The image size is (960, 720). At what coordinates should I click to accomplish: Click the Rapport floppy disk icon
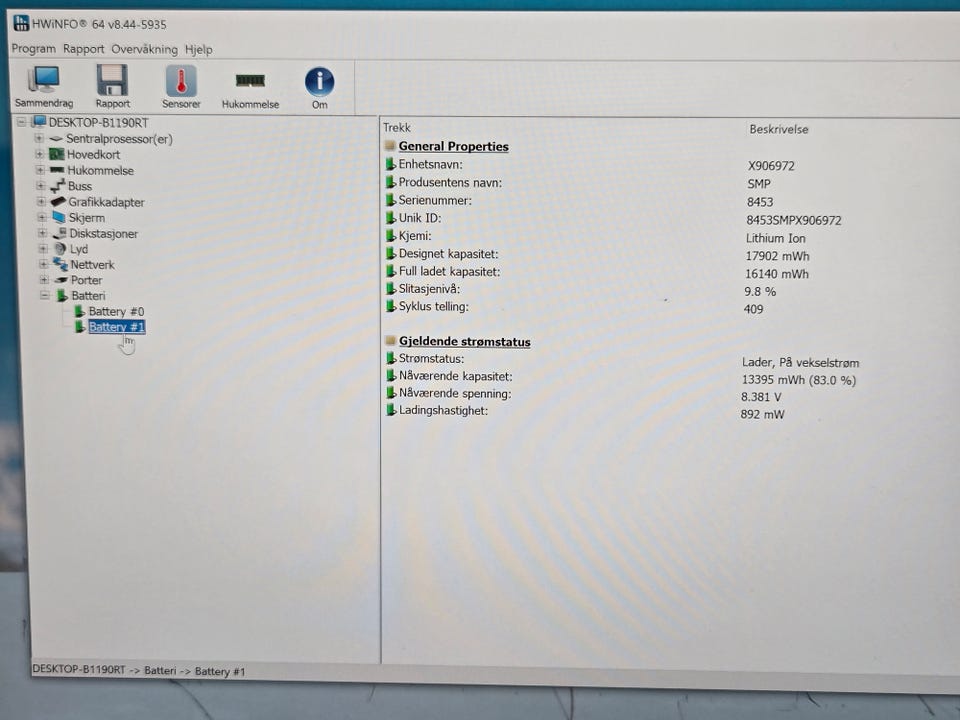click(112, 80)
